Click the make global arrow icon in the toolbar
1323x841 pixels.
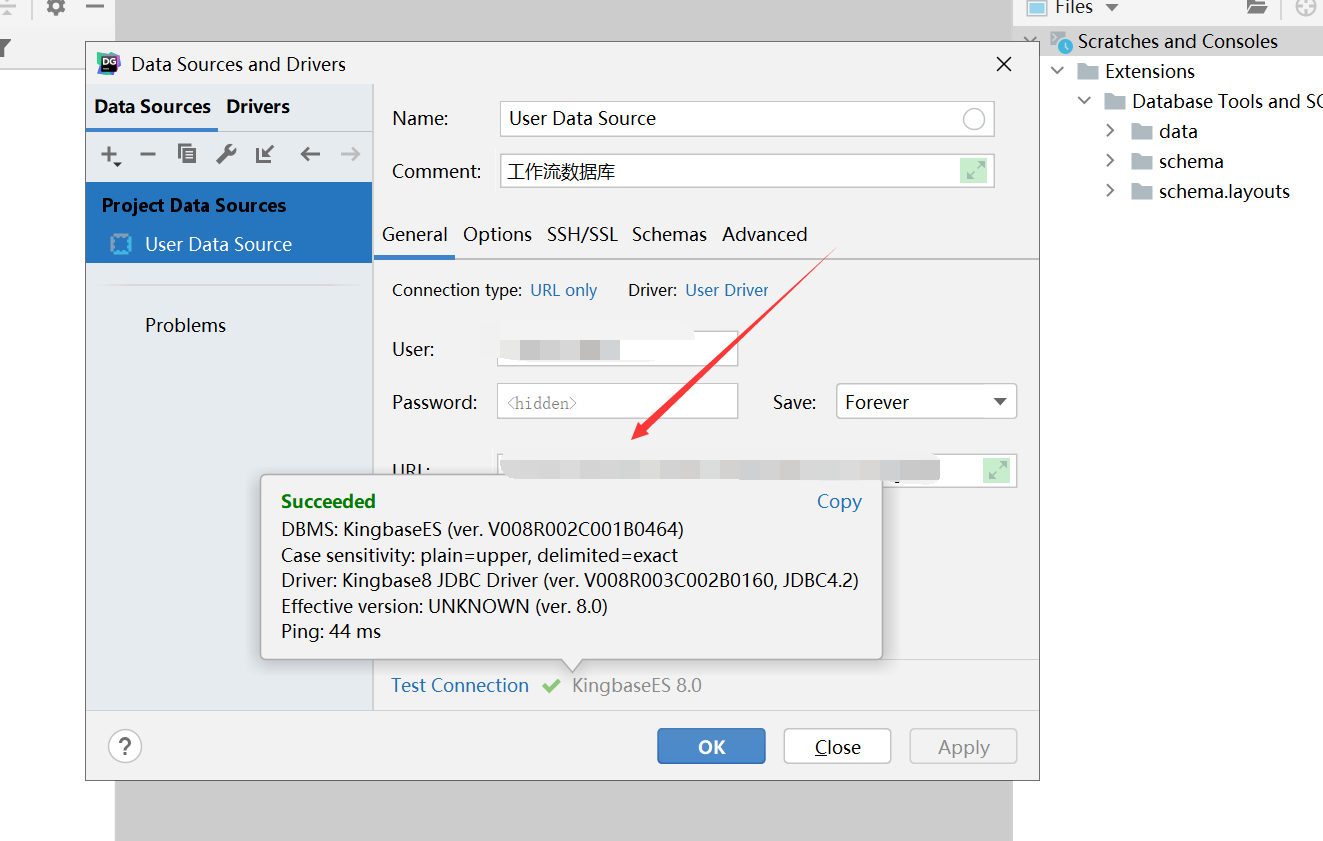point(264,154)
